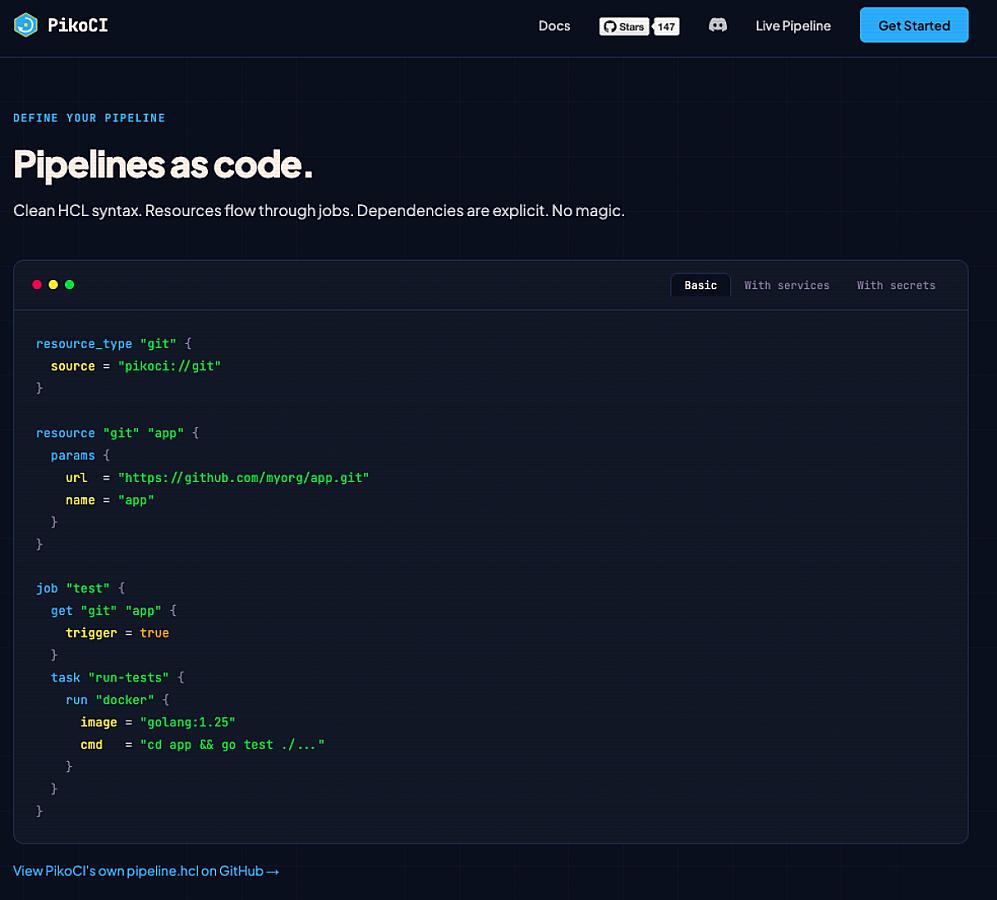The width and height of the screenshot is (997, 900).
Task: Click the image = "golang:1.25" line
Action: point(158,722)
